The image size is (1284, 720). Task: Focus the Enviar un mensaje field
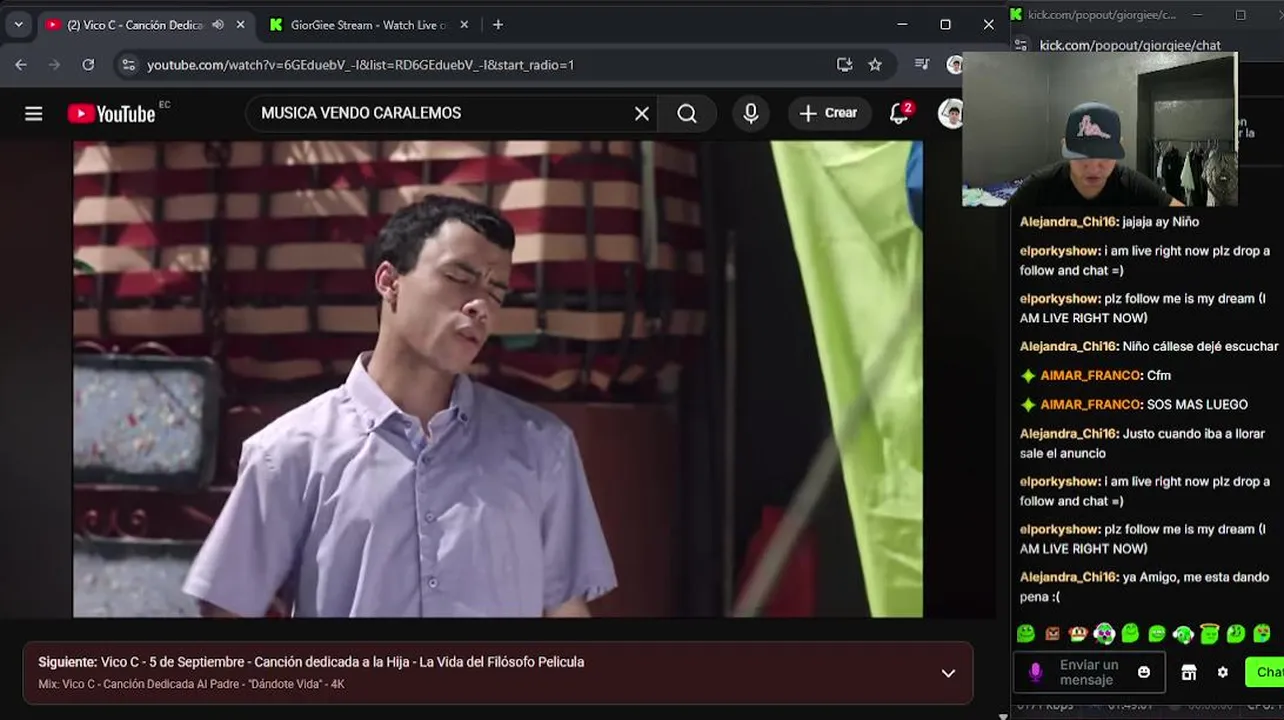tap(1089, 673)
